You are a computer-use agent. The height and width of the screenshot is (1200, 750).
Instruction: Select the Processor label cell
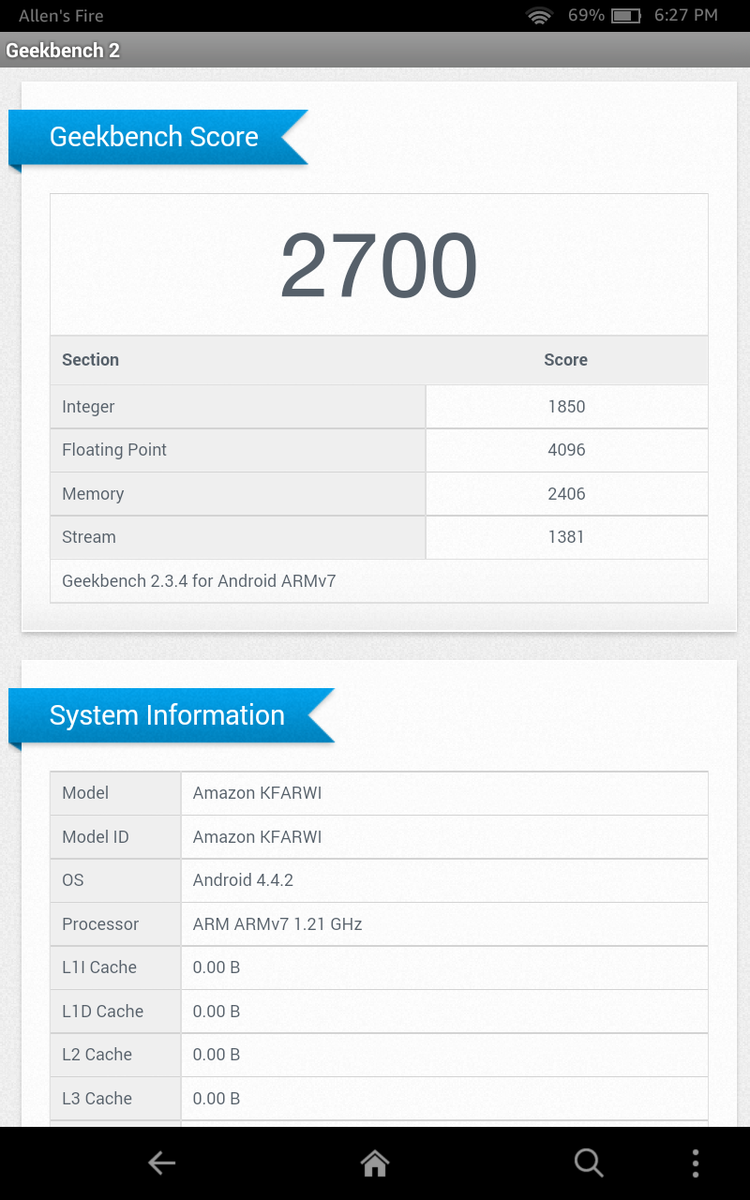pos(116,924)
